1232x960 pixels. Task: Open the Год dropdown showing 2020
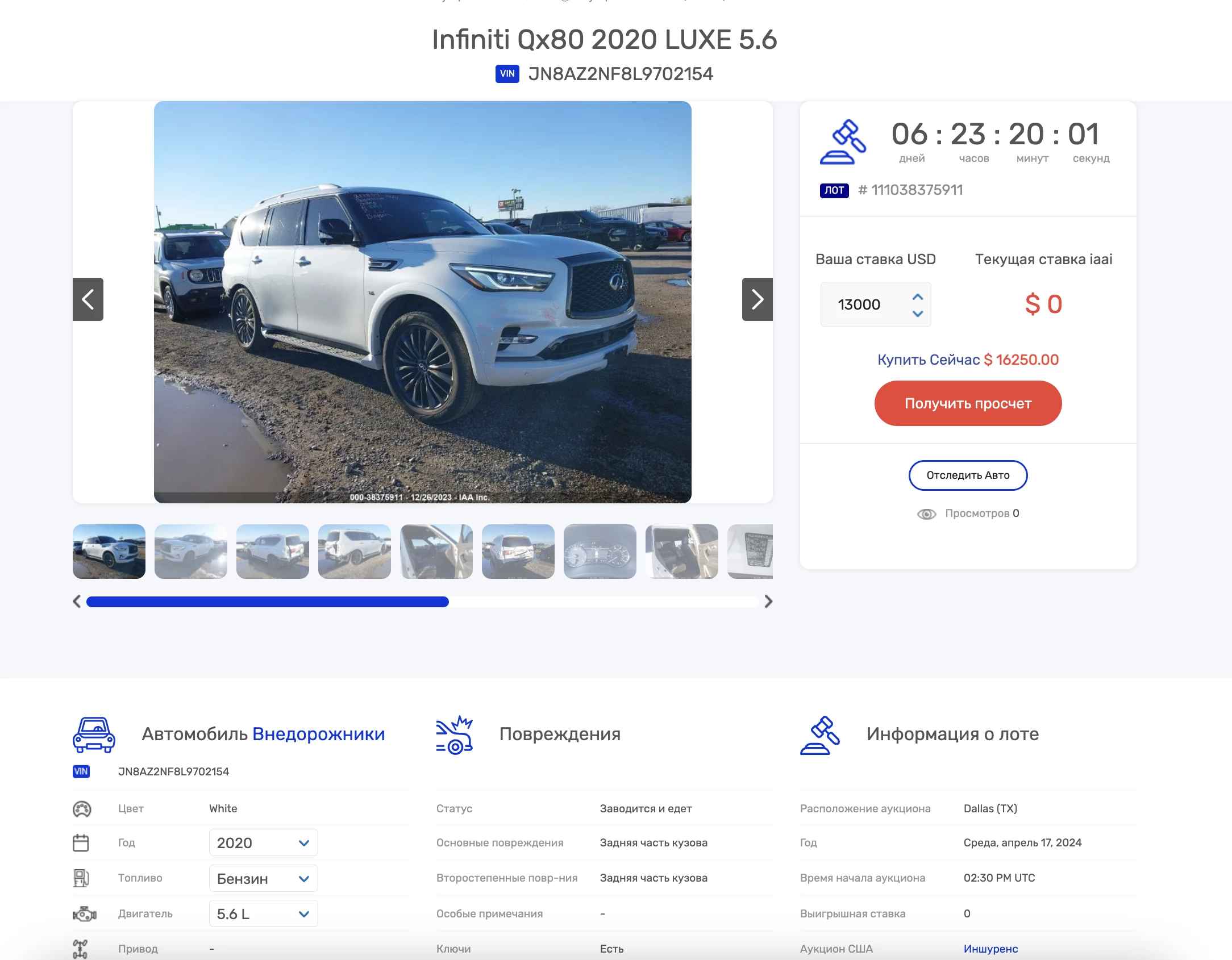(x=263, y=843)
